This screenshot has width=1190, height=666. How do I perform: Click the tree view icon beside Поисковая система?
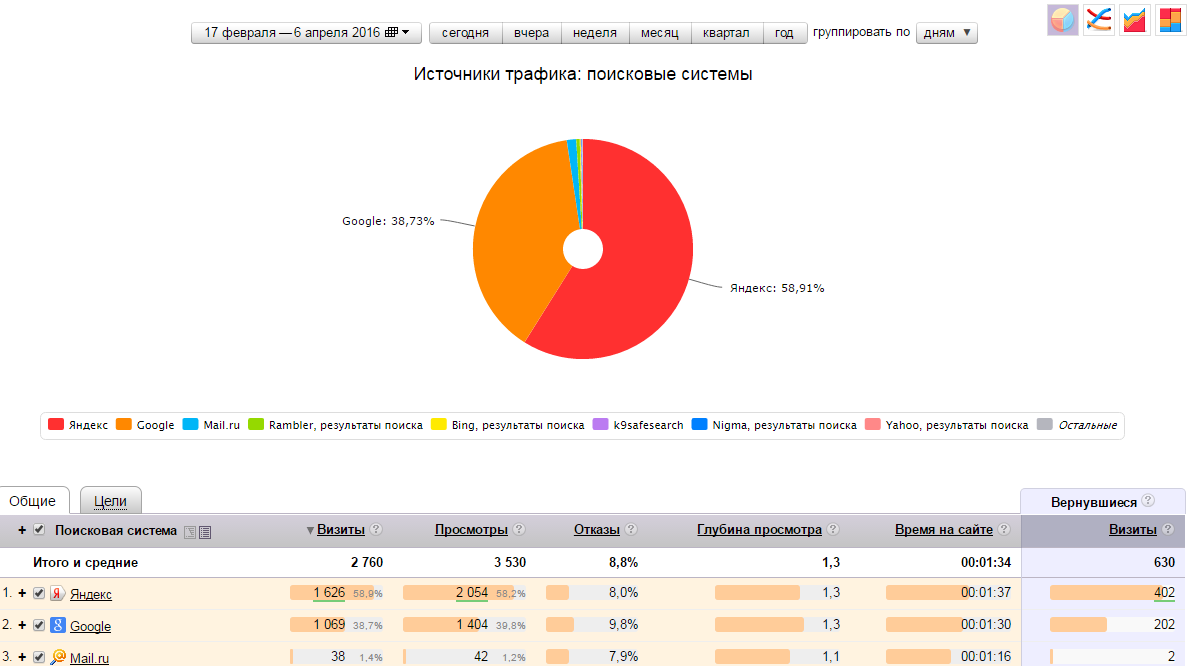[190, 531]
